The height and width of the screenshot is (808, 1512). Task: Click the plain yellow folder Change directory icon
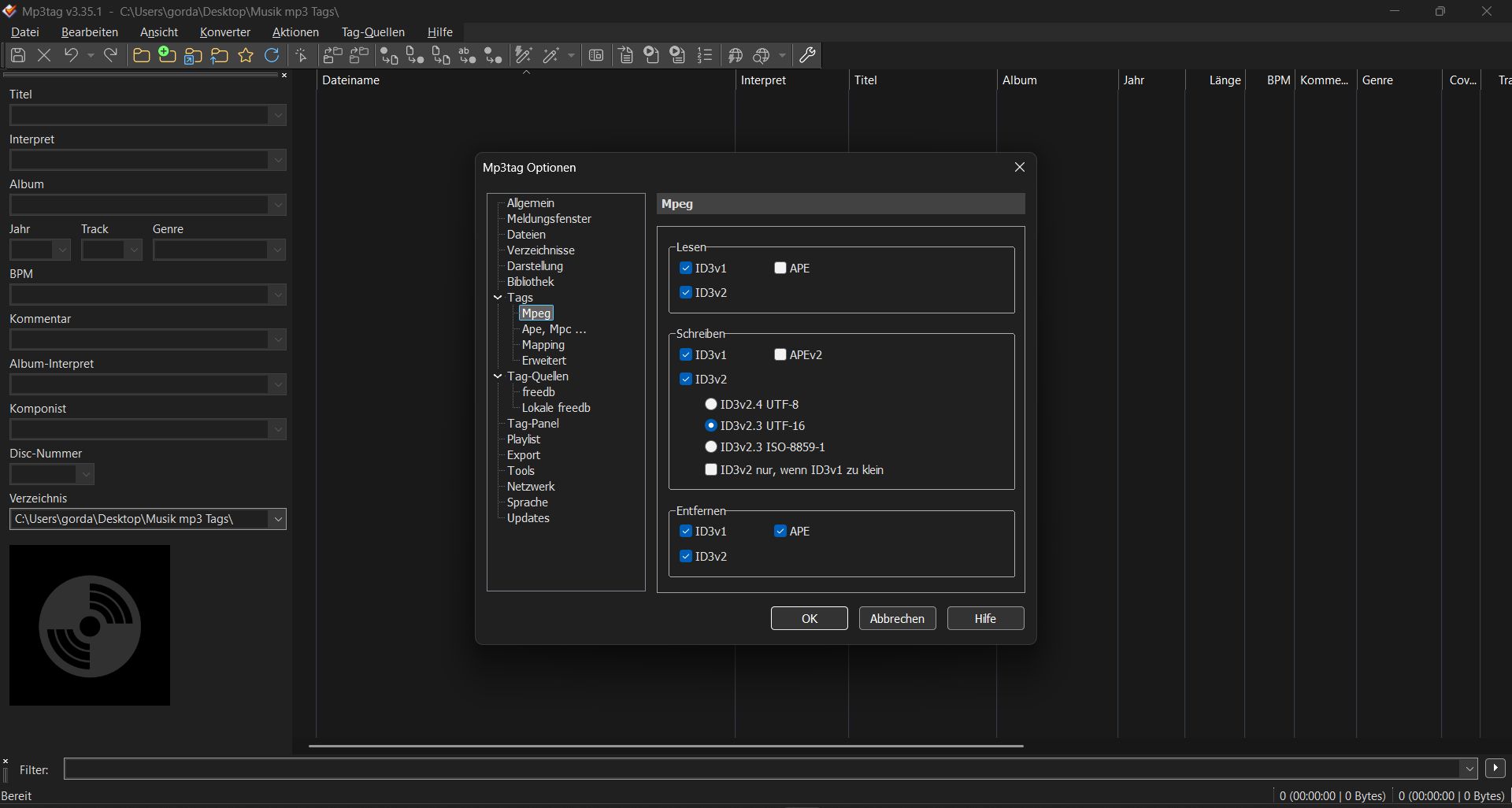pyautogui.click(x=142, y=55)
